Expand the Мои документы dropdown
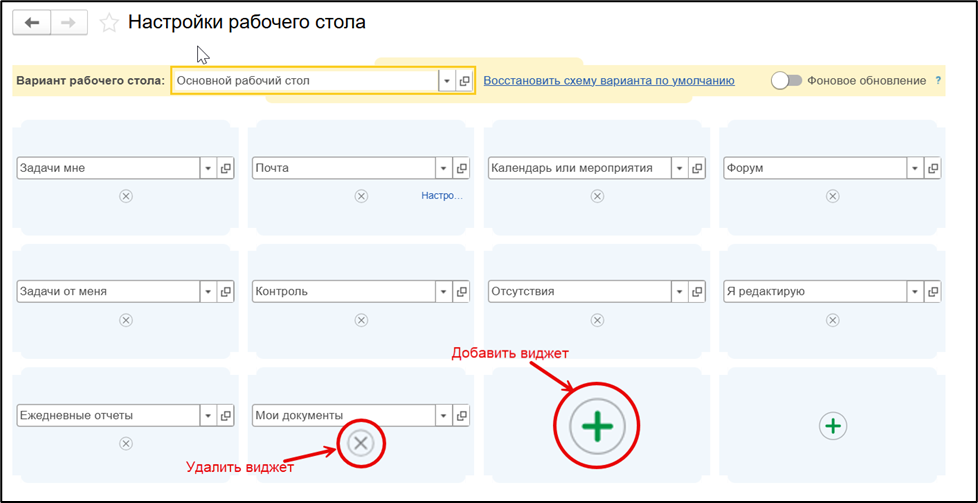 point(443,415)
